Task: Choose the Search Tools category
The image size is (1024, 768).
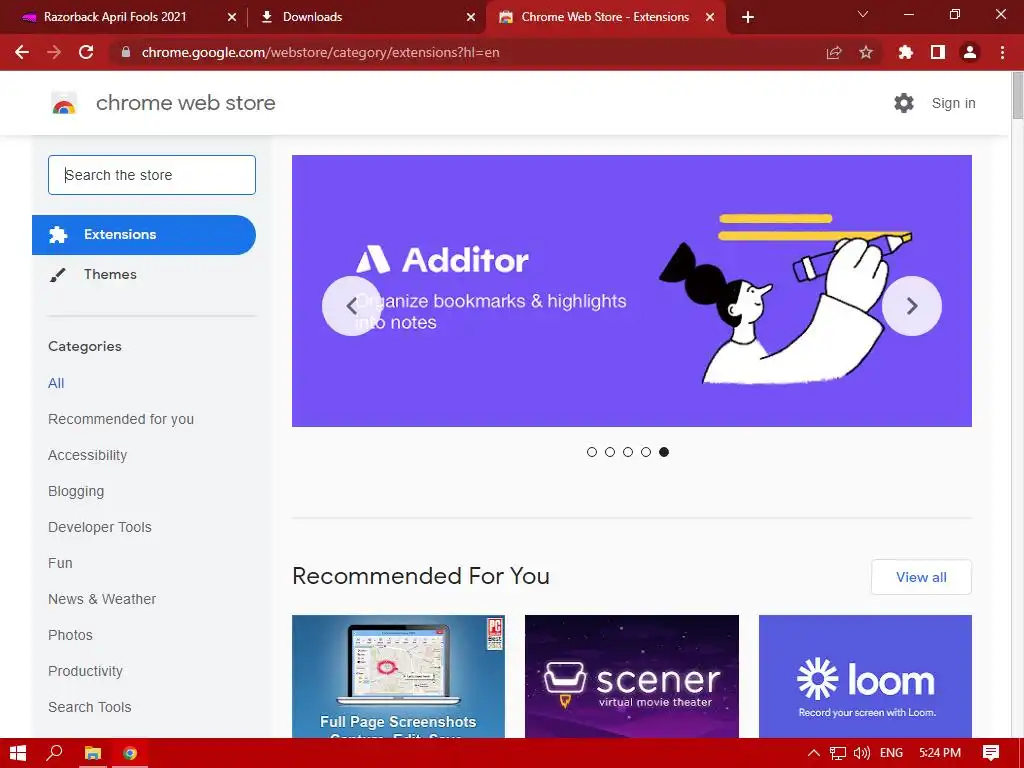Action: (89, 707)
